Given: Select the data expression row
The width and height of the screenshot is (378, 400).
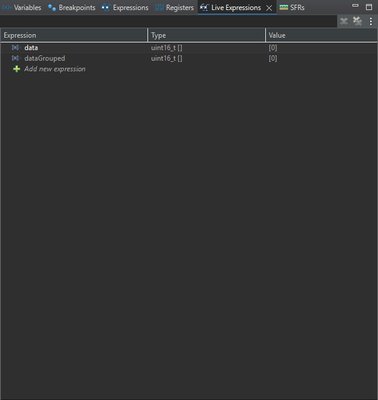Looking at the screenshot, I should click(189, 48).
